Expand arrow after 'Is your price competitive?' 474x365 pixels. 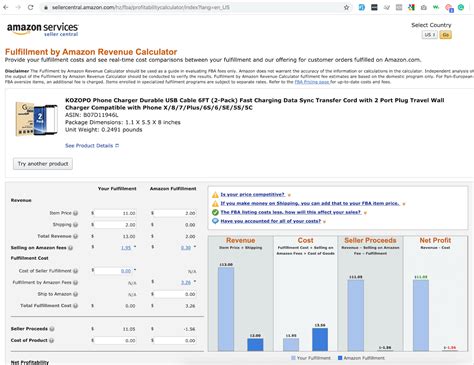pyautogui.click(x=289, y=195)
